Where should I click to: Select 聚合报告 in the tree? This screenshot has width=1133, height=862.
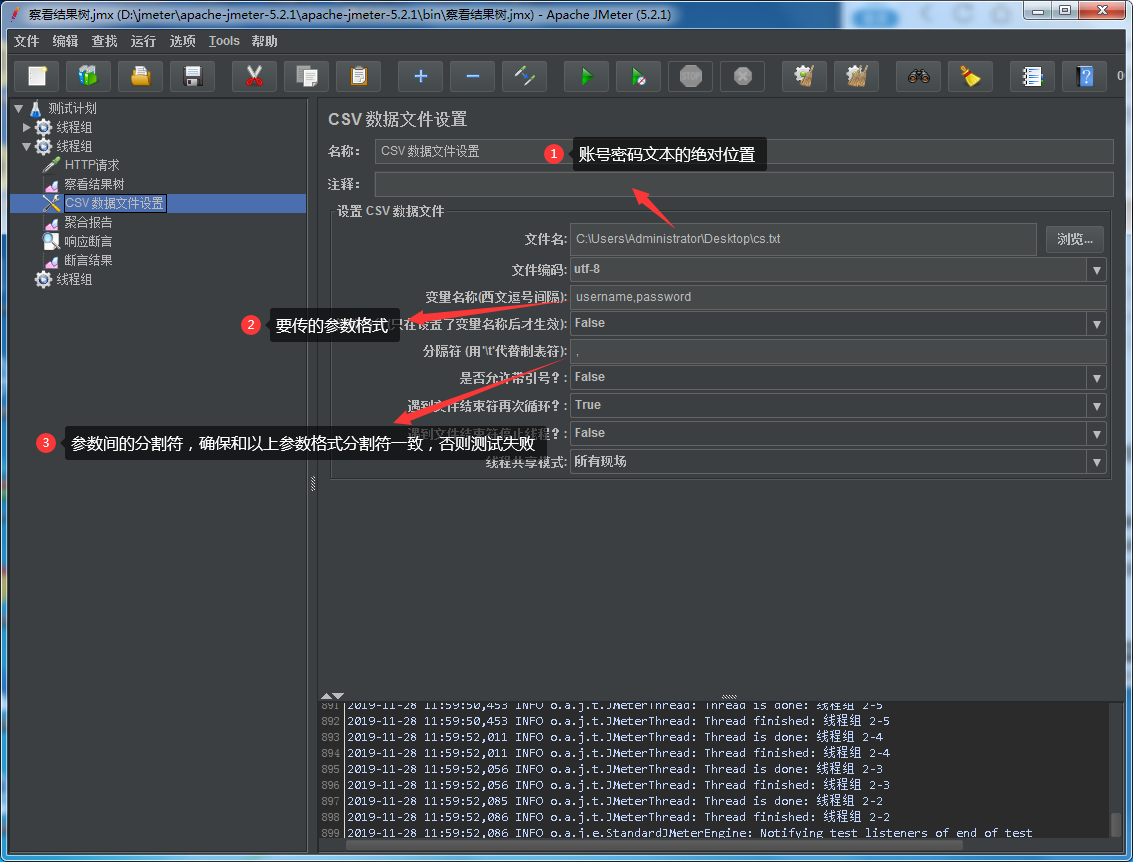coord(88,222)
